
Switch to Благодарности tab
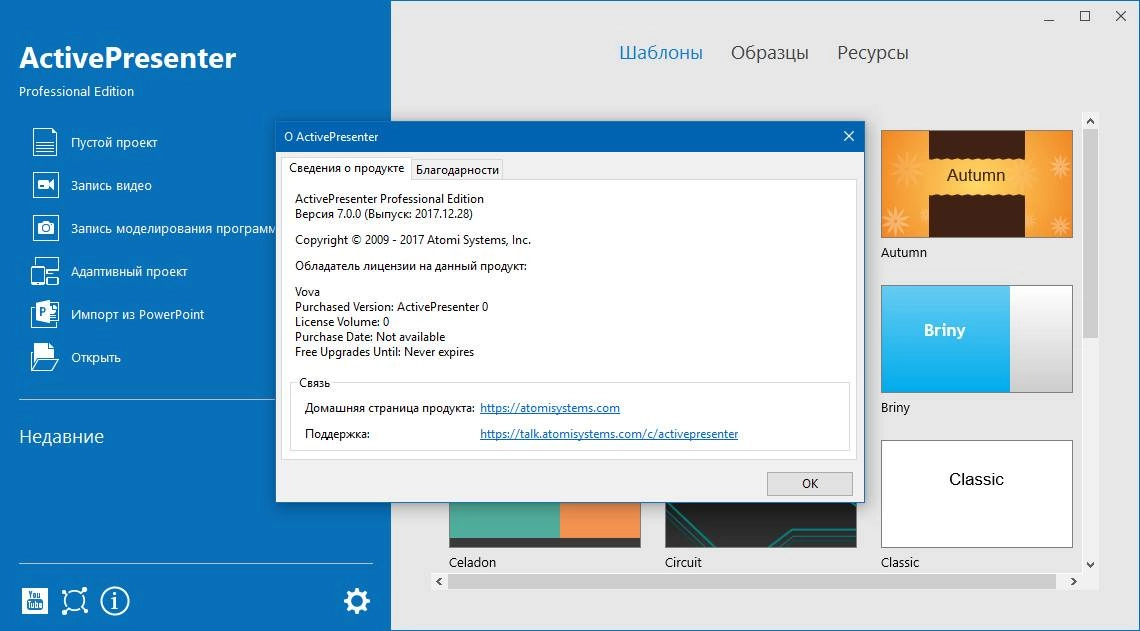pyautogui.click(x=457, y=169)
